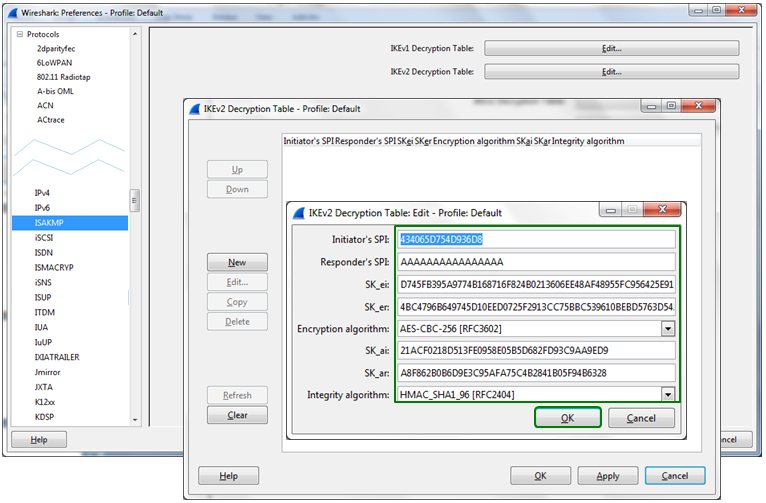The width and height of the screenshot is (766, 503).
Task: Click Wireshark icon in IKEv2 Decryption Table title
Action: click(x=195, y=109)
